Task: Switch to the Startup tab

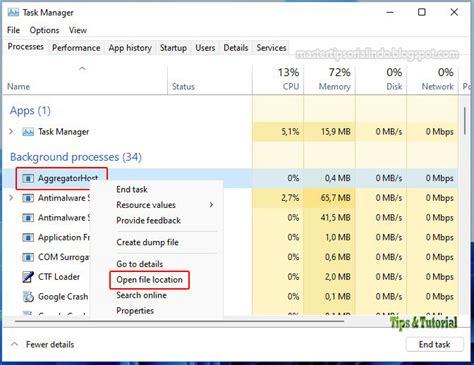Action: (x=173, y=48)
